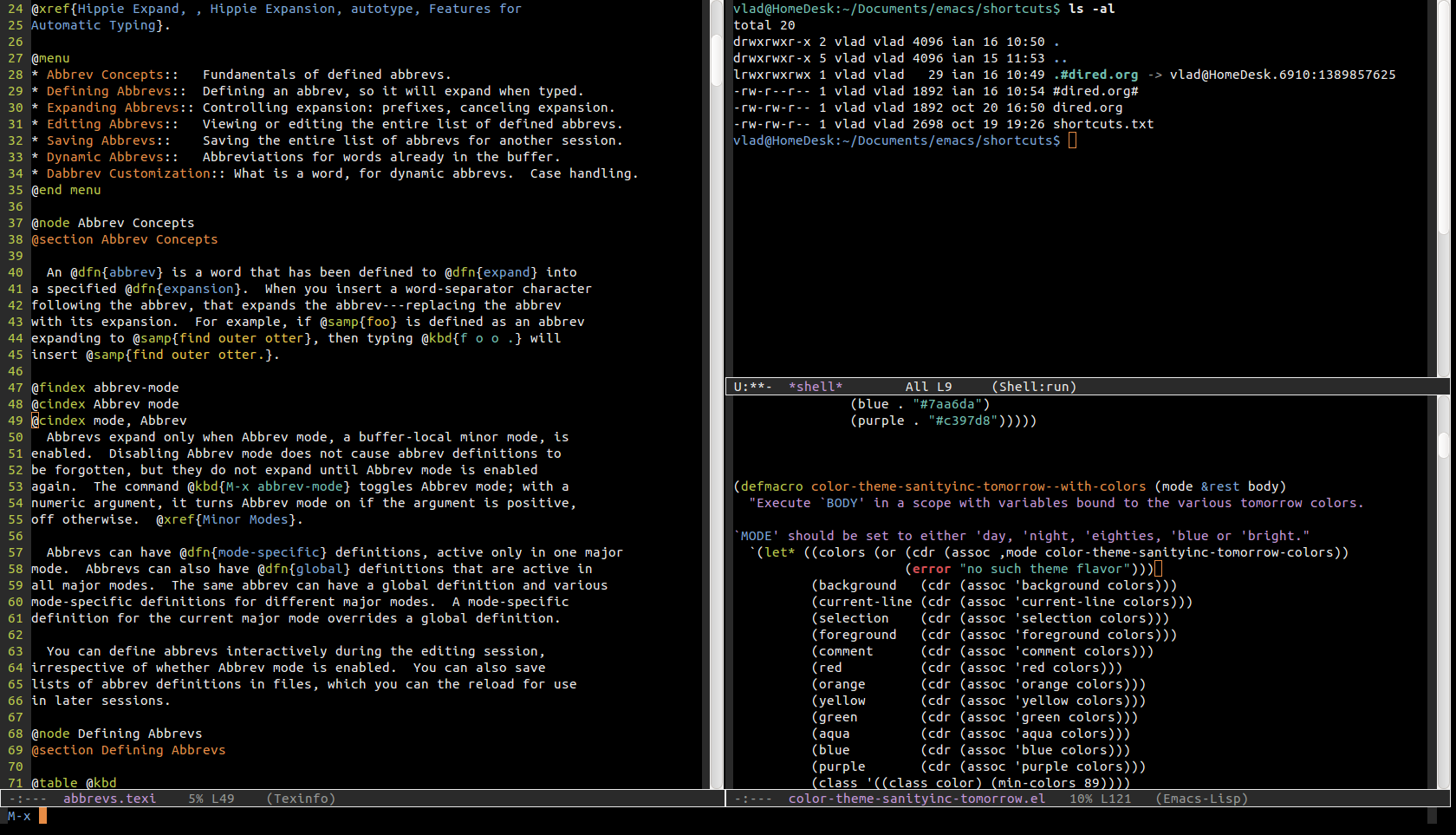Click the -:--- status flags in abbrevs.texi mode line
1456x835 pixels.
coord(28,799)
